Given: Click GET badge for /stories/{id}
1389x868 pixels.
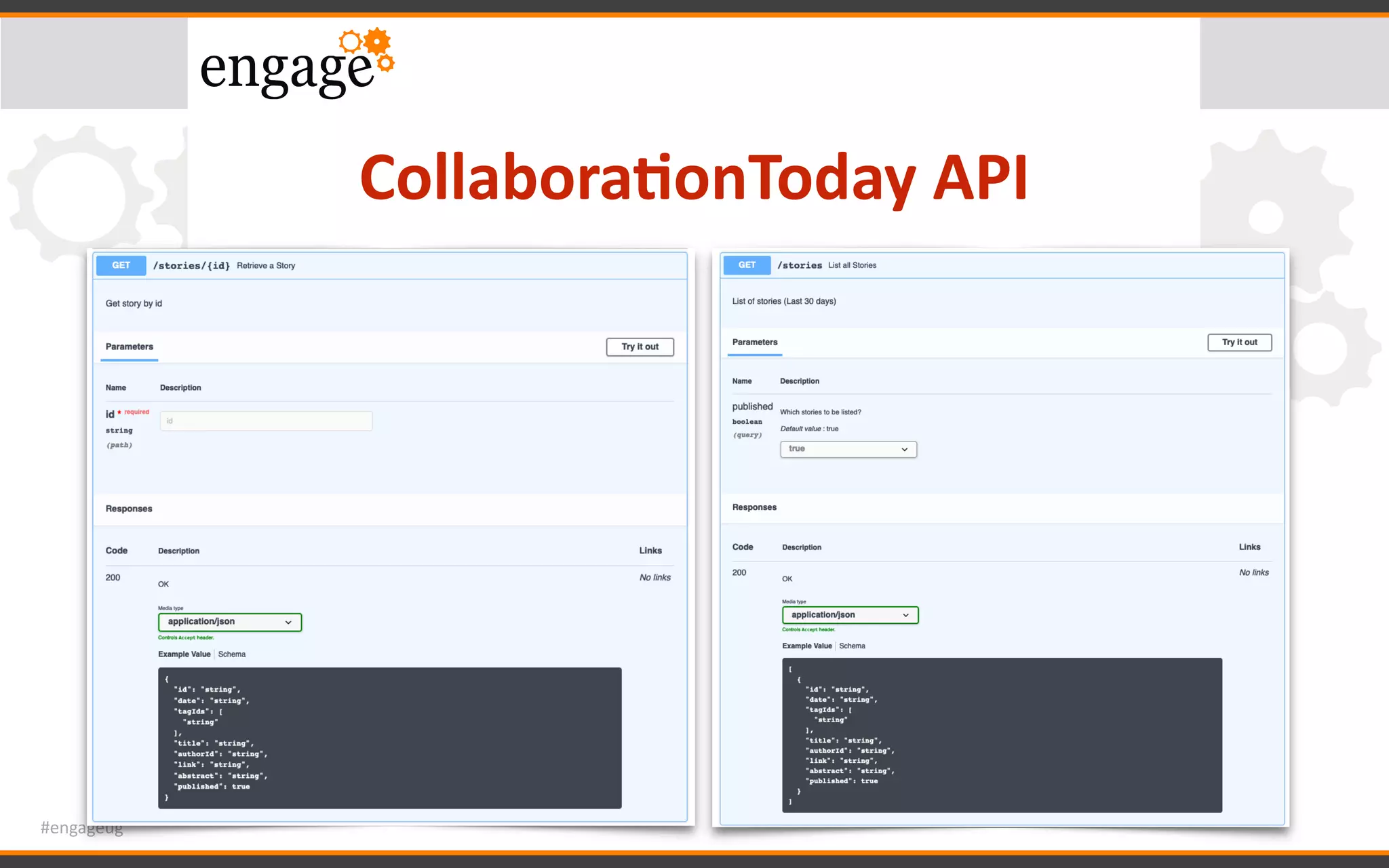Looking at the screenshot, I should coord(121,265).
